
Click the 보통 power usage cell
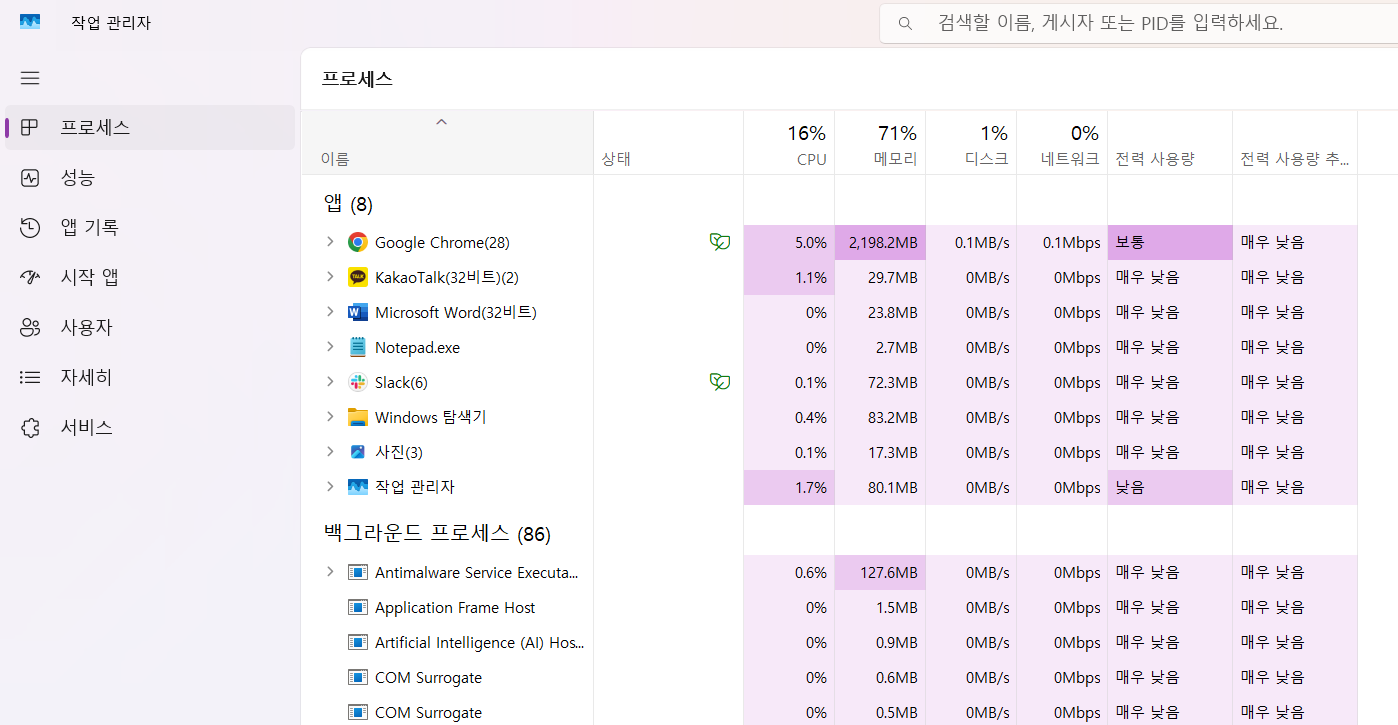[1170, 242]
